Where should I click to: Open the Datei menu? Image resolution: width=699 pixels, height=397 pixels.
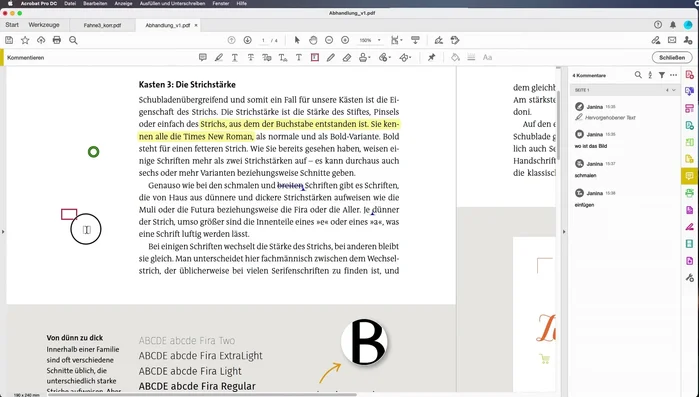pyautogui.click(x=70, y=3)
